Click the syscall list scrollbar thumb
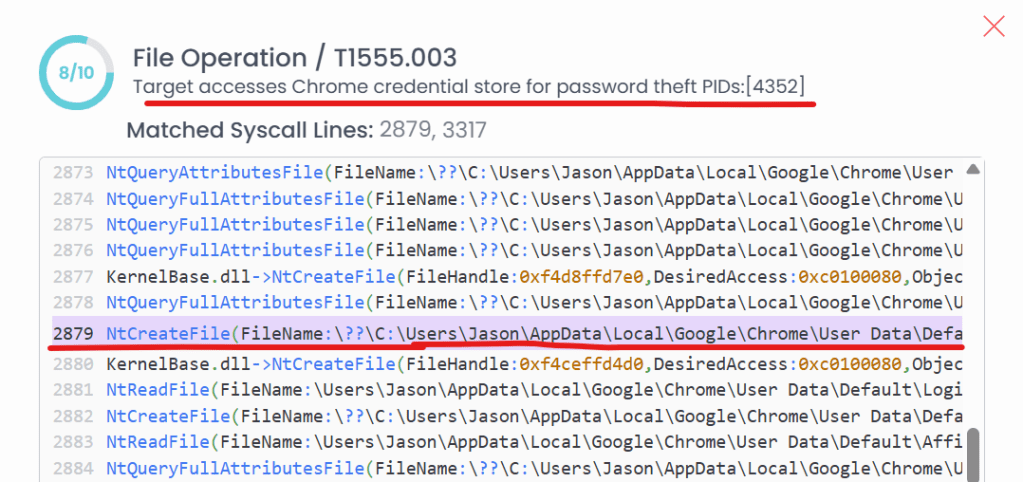Viewport: 1023px width, 482px height. click(x=972, y=452)
